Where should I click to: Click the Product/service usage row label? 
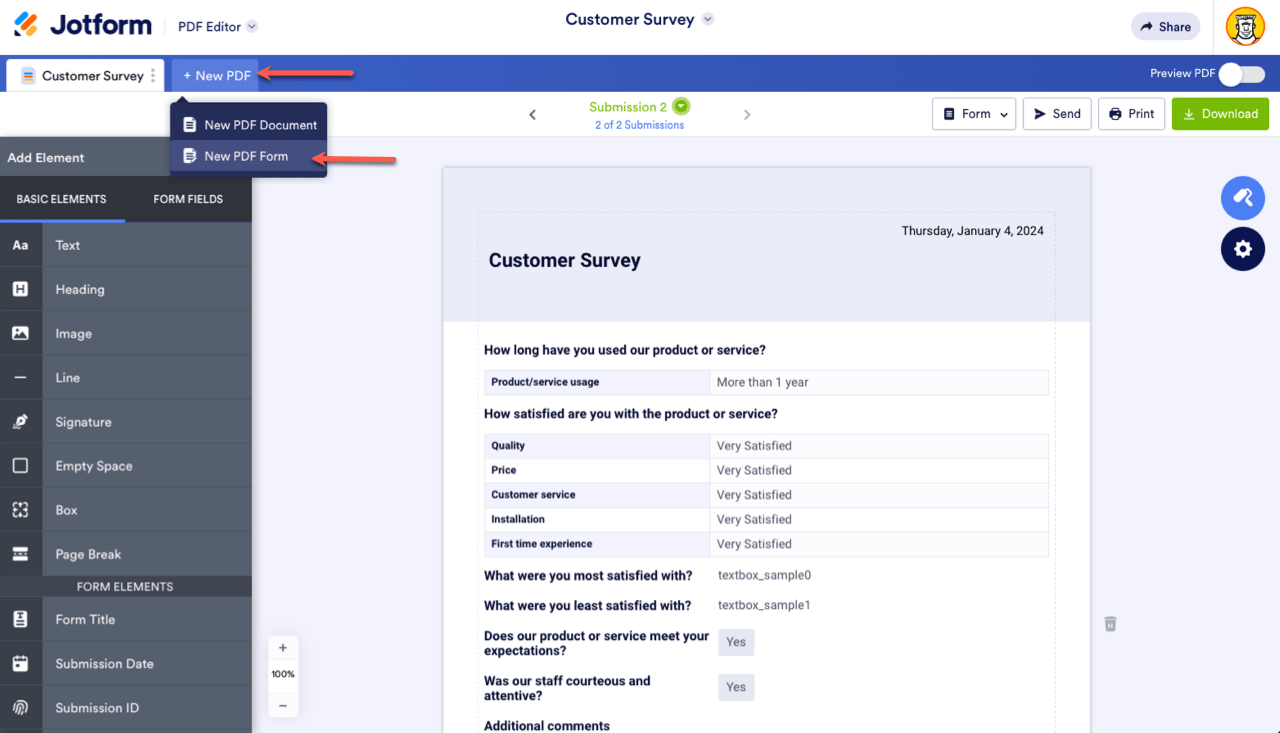click(x=597, y=382)
